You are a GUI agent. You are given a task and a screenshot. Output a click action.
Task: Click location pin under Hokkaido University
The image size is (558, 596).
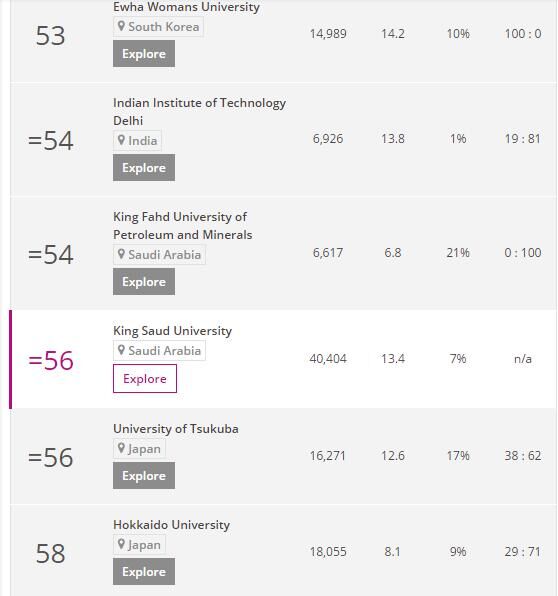pos(121,544)
